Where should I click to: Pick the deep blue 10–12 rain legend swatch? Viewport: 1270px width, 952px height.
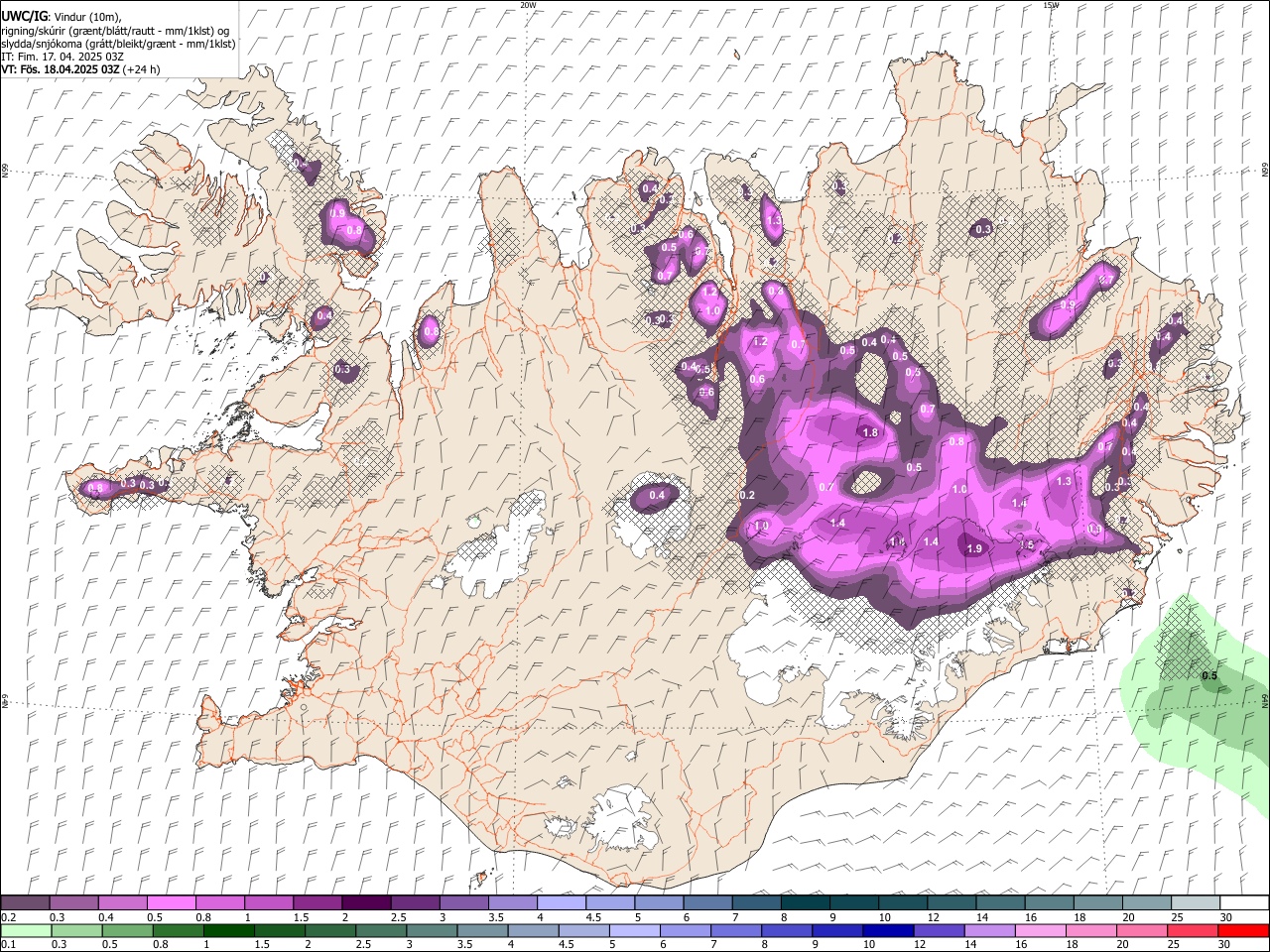click(x=888, y=930)
